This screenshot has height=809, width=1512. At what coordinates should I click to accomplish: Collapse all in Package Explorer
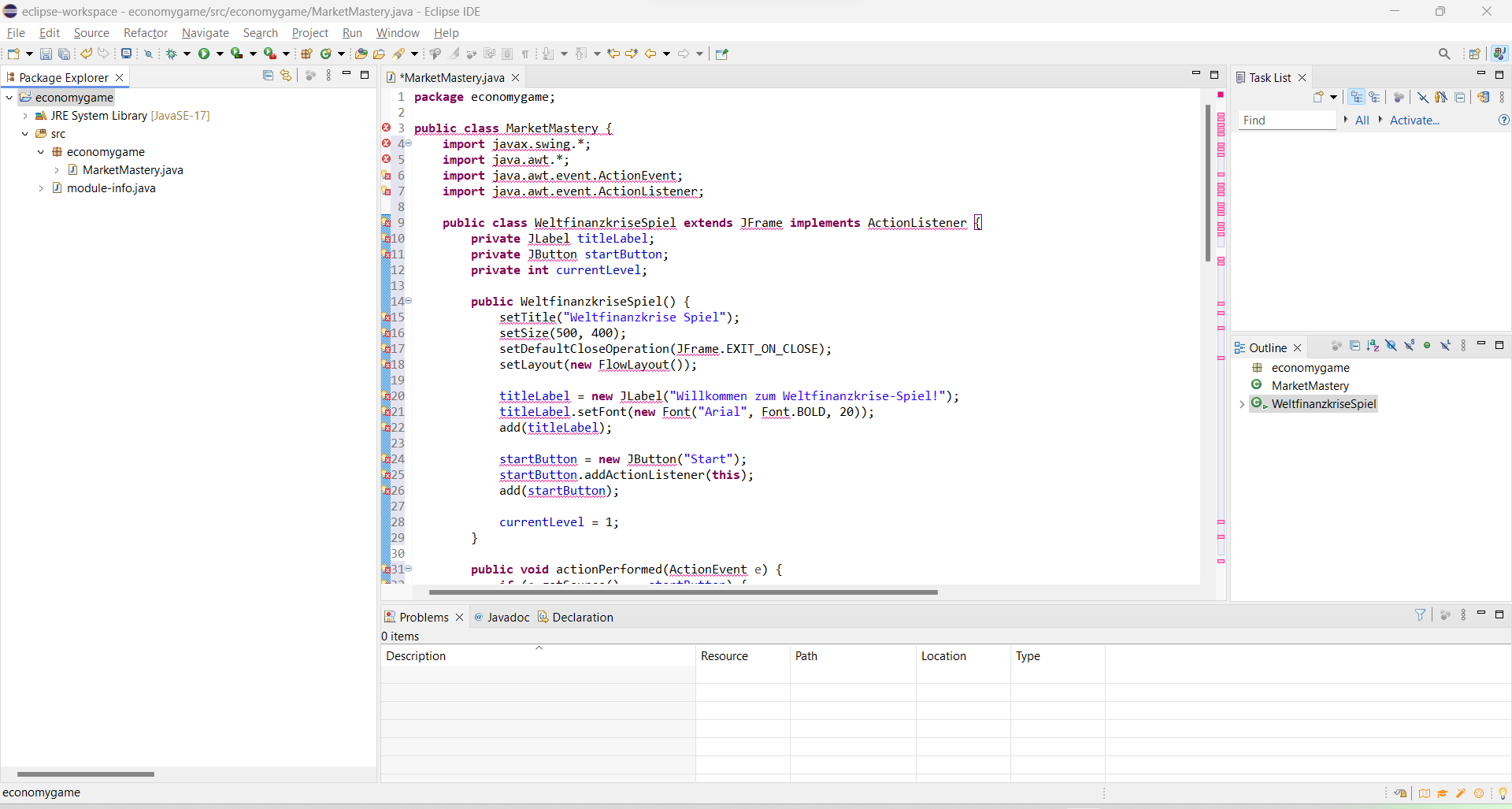268,76
